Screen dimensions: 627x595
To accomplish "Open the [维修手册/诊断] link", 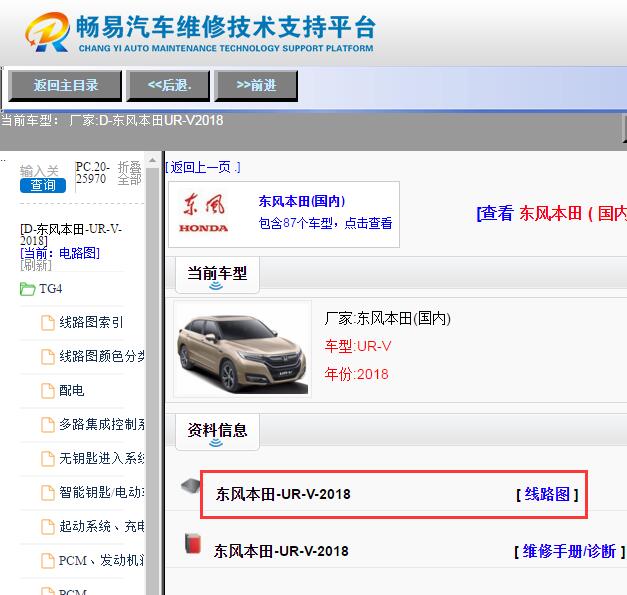I will 569,551.
